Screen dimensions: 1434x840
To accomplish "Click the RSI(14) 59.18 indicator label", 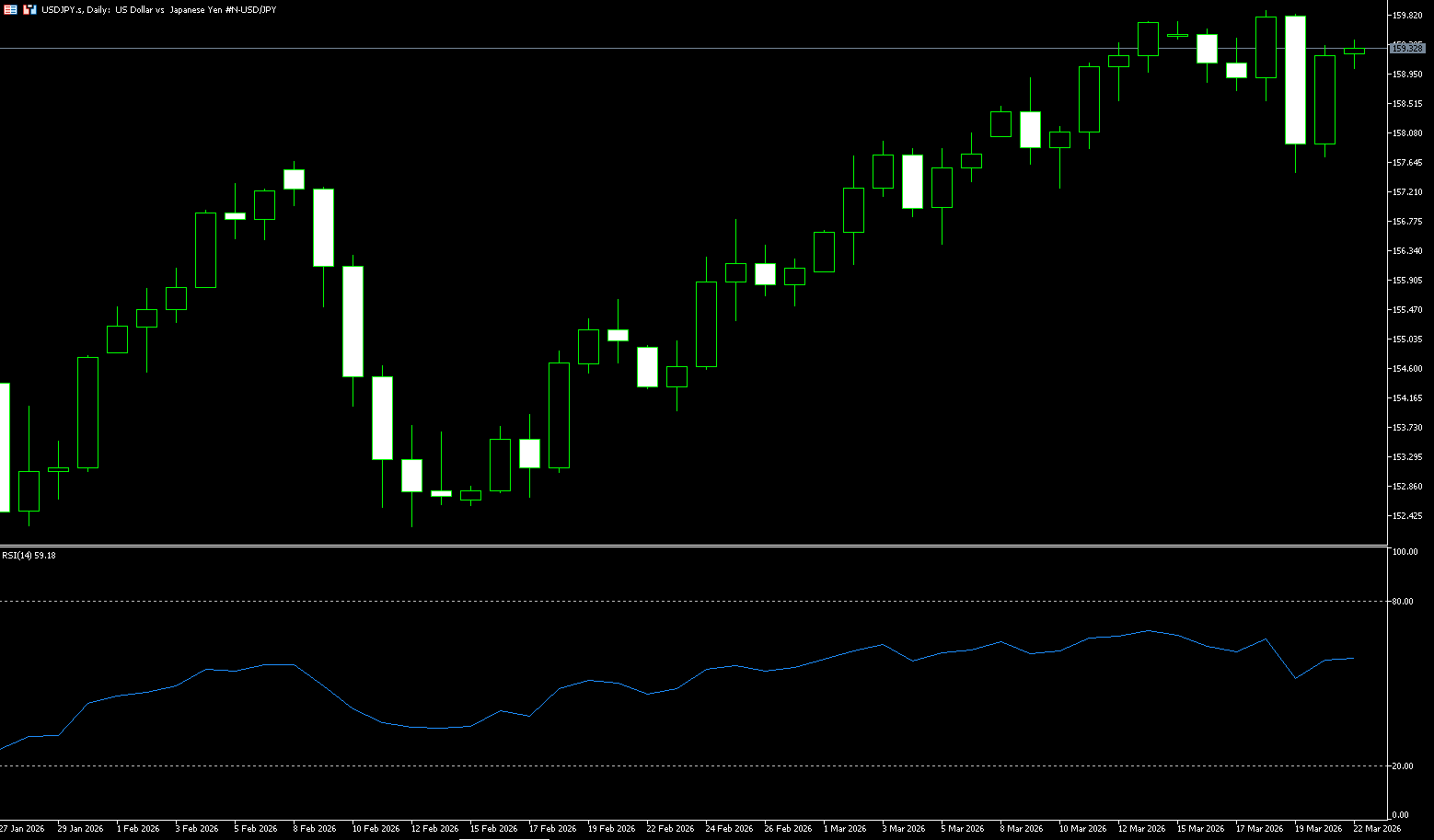I will 29,556.
